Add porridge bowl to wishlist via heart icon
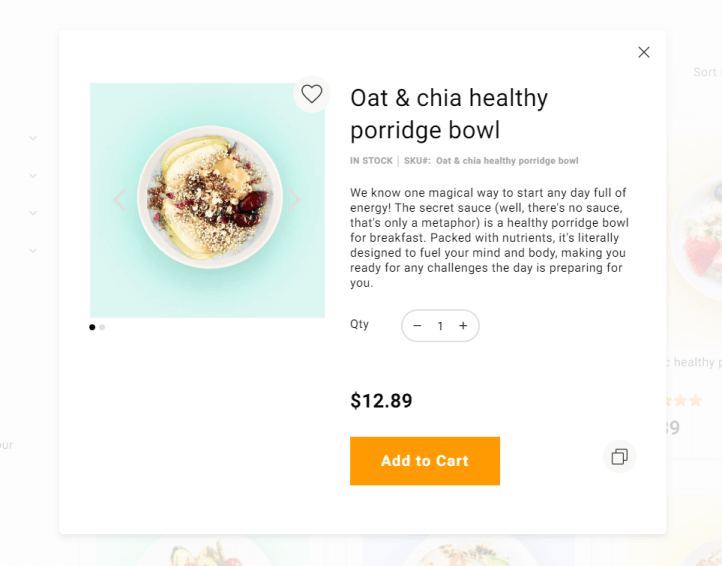This screenshot has width=722, height=566. pyautogui.click(x=312, y=94)
